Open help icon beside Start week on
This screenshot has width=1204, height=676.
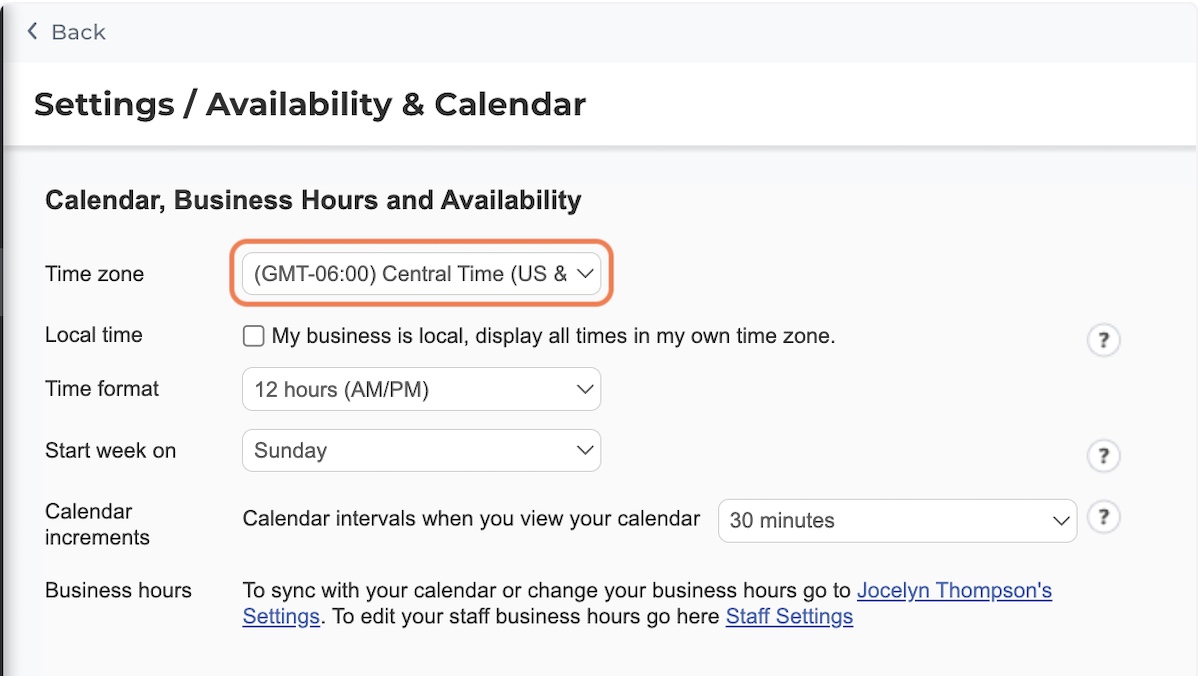click(x=1103, y=456)
